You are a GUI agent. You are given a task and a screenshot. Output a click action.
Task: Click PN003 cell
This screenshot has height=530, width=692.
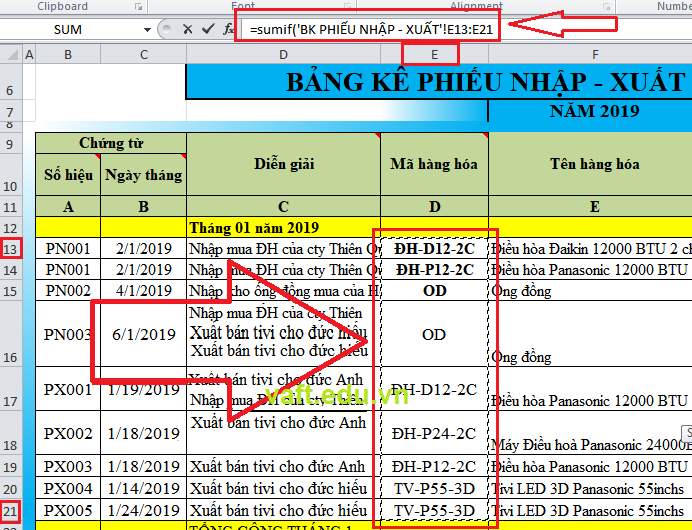point(68,334)
